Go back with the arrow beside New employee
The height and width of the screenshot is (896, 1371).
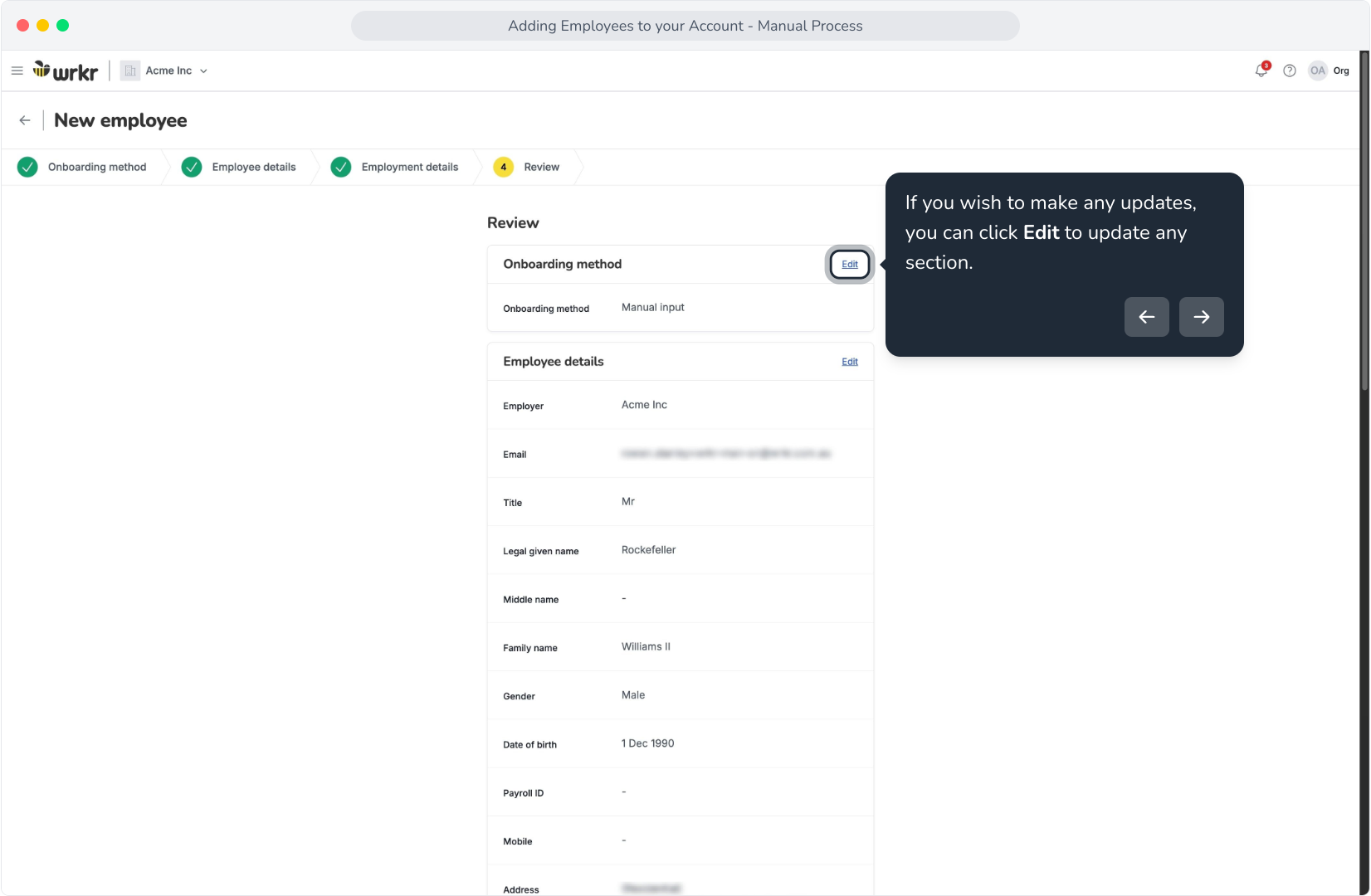point(25,120)
